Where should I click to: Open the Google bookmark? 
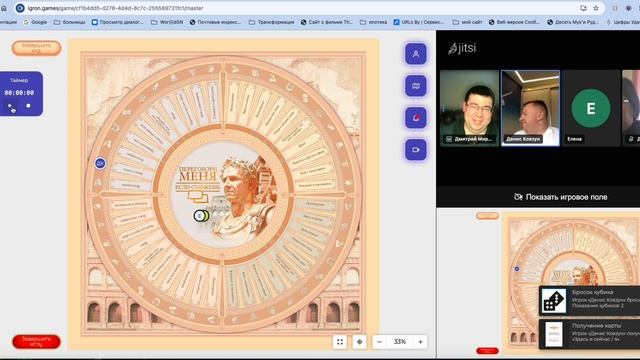click(x=35, y=22)
